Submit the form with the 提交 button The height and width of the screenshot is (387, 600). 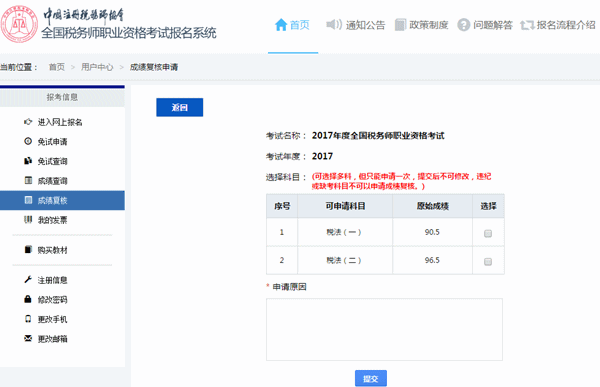coord(370,379)
